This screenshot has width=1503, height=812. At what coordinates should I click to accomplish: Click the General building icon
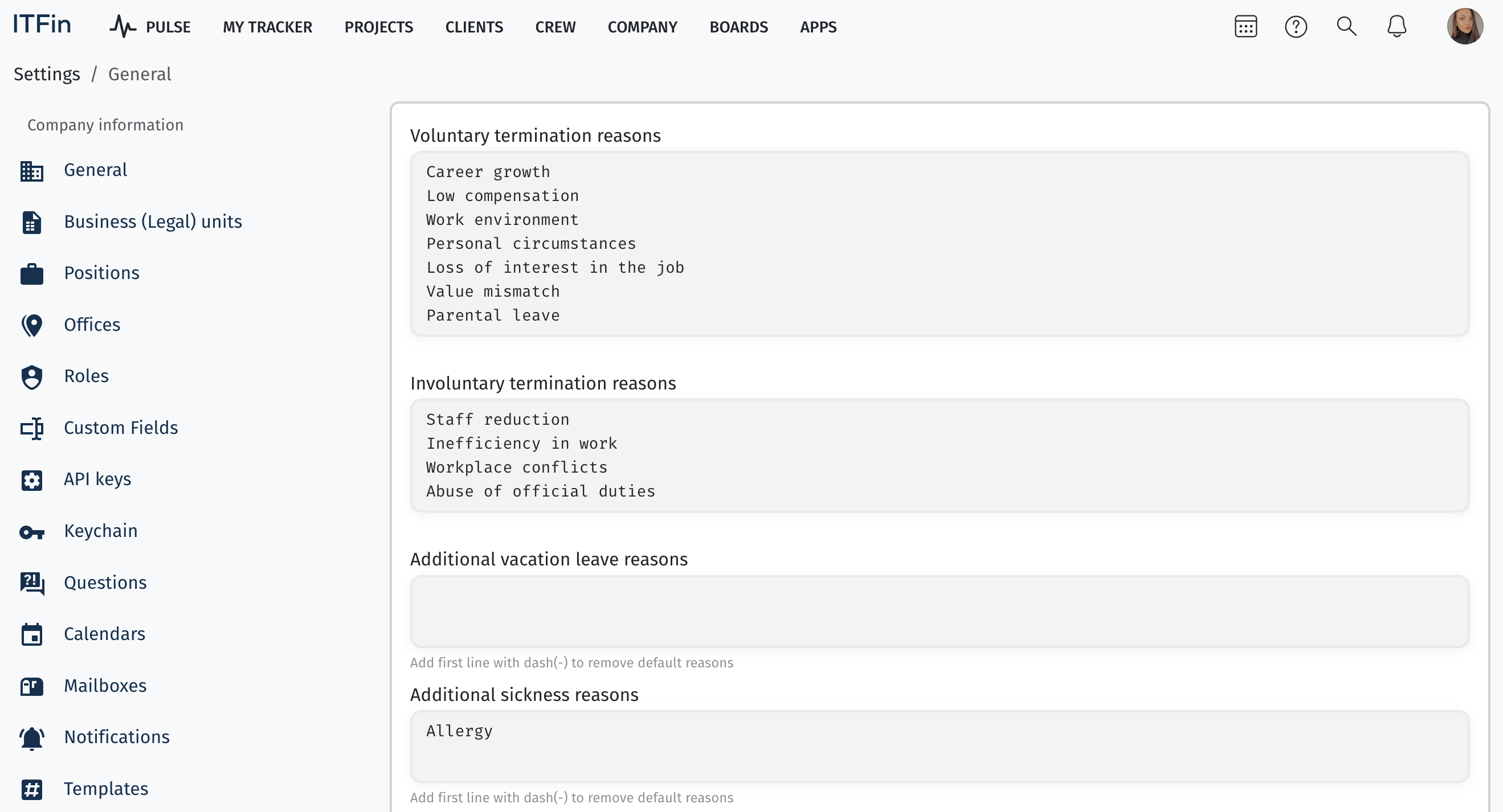point(31,171)
